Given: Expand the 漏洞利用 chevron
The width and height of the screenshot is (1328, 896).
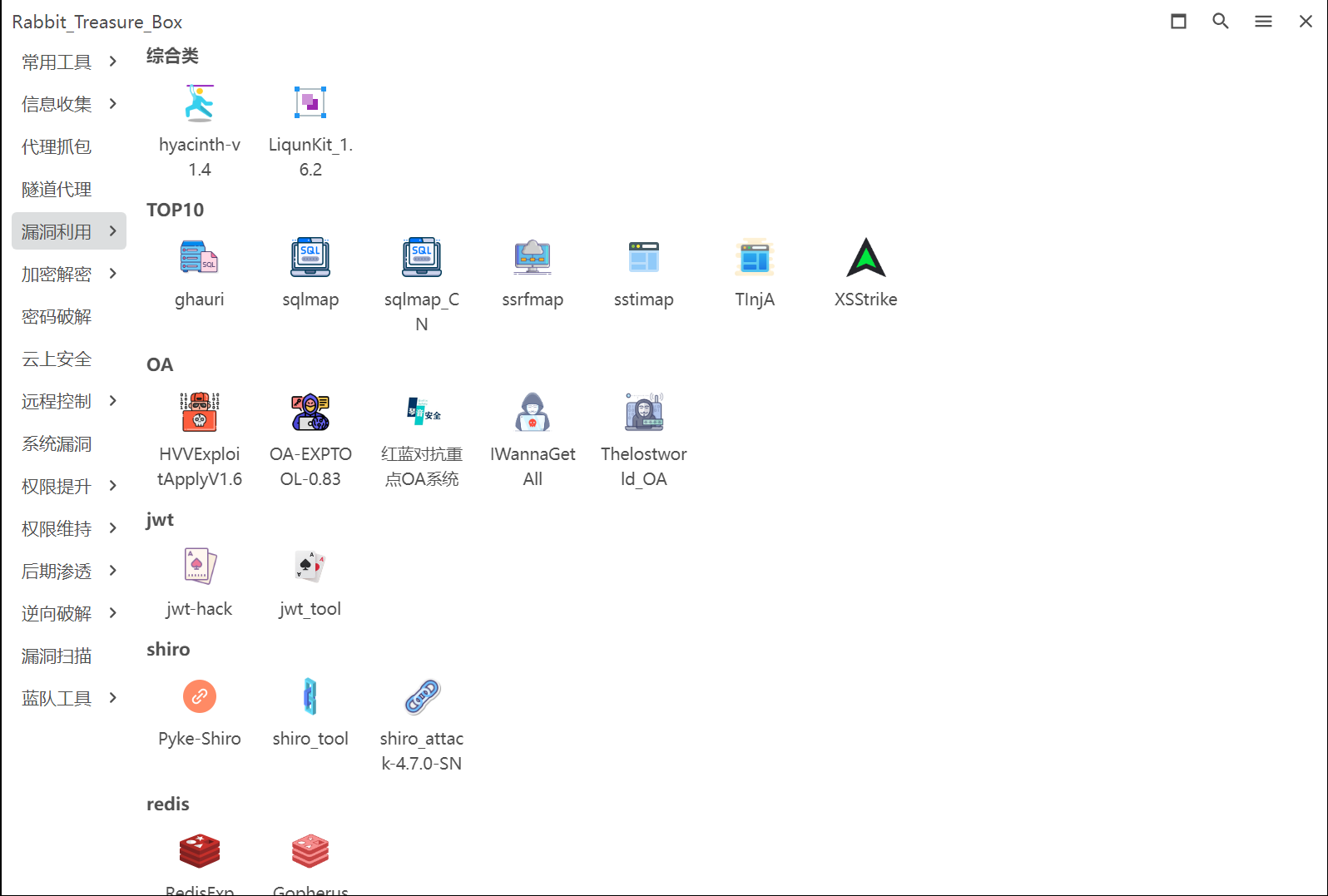Looking at the screenshot, I should point(113,231).
